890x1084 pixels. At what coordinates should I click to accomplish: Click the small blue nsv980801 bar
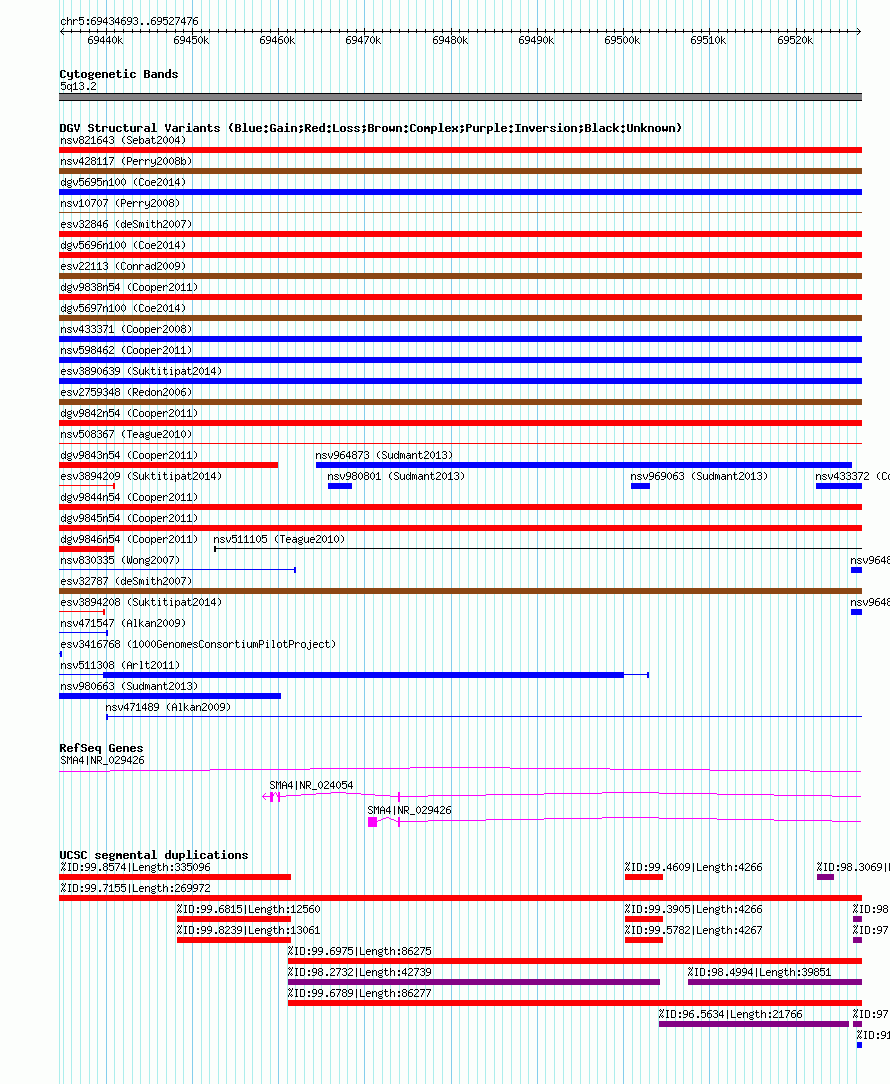click(340, 486)
